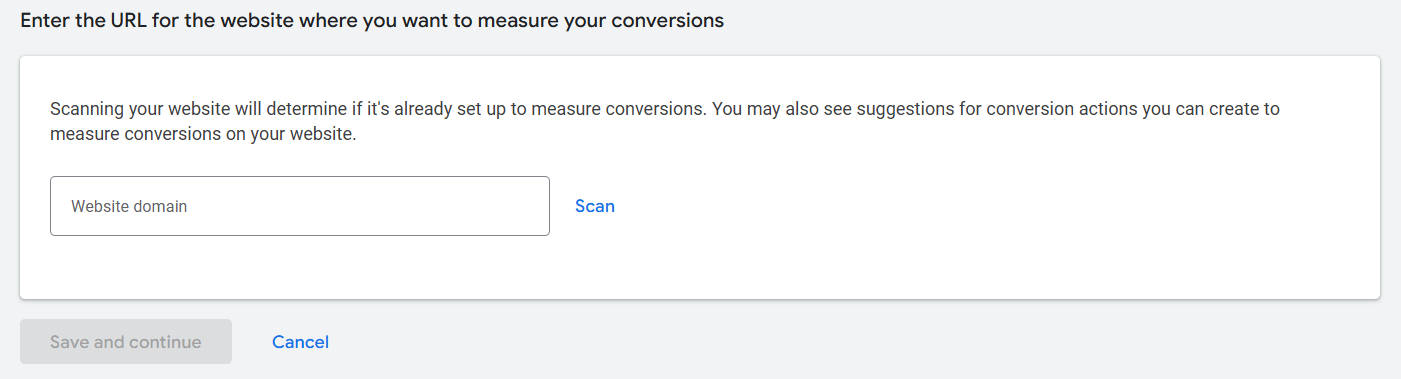
Task: Click the blue Scan link beside the domain box
Action: click(x=595, y=206)
